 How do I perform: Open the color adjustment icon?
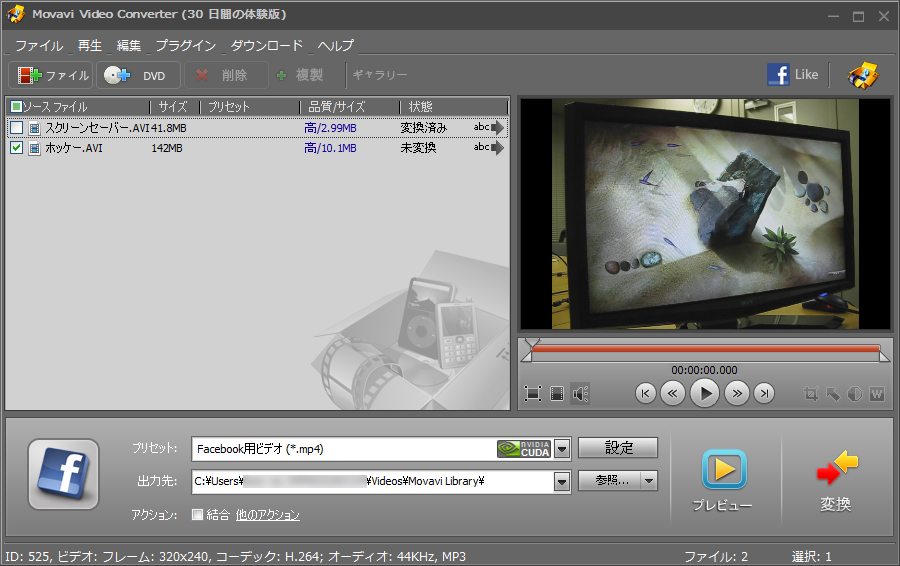click(x=855, y=394)
